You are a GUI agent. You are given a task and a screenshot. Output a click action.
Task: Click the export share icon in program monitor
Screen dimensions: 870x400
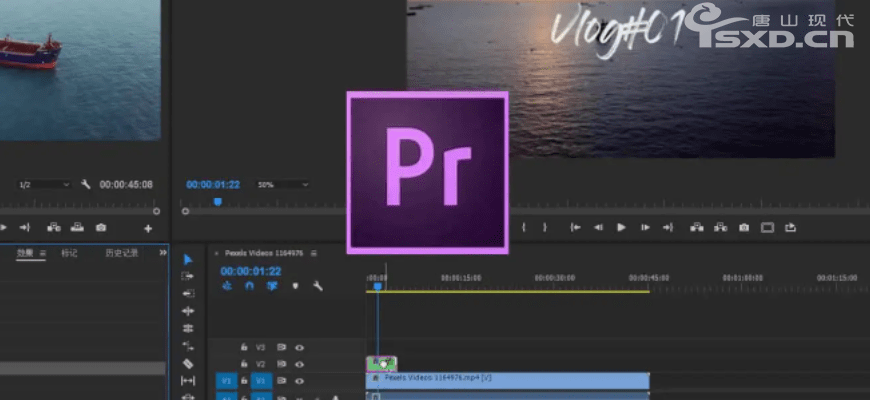[x=791, y=227]
